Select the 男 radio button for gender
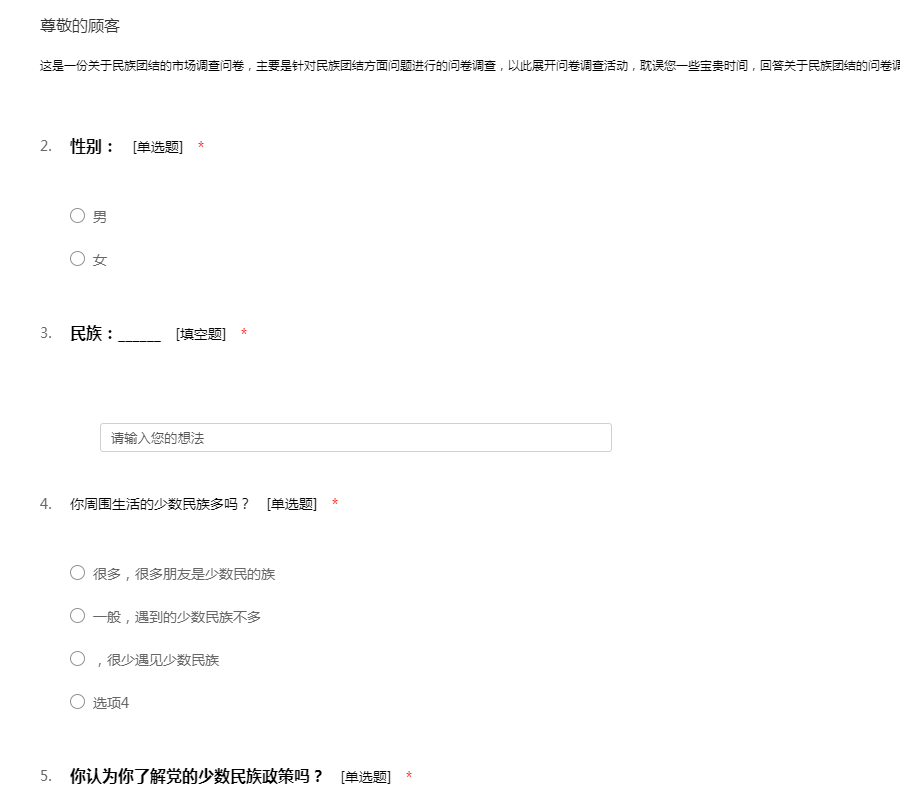 (77, 215)
